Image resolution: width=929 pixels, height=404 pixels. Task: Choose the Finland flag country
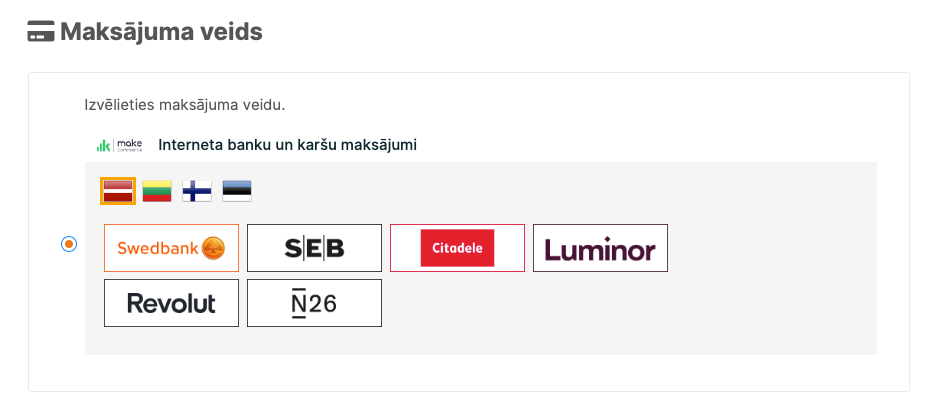pos(197,190)
